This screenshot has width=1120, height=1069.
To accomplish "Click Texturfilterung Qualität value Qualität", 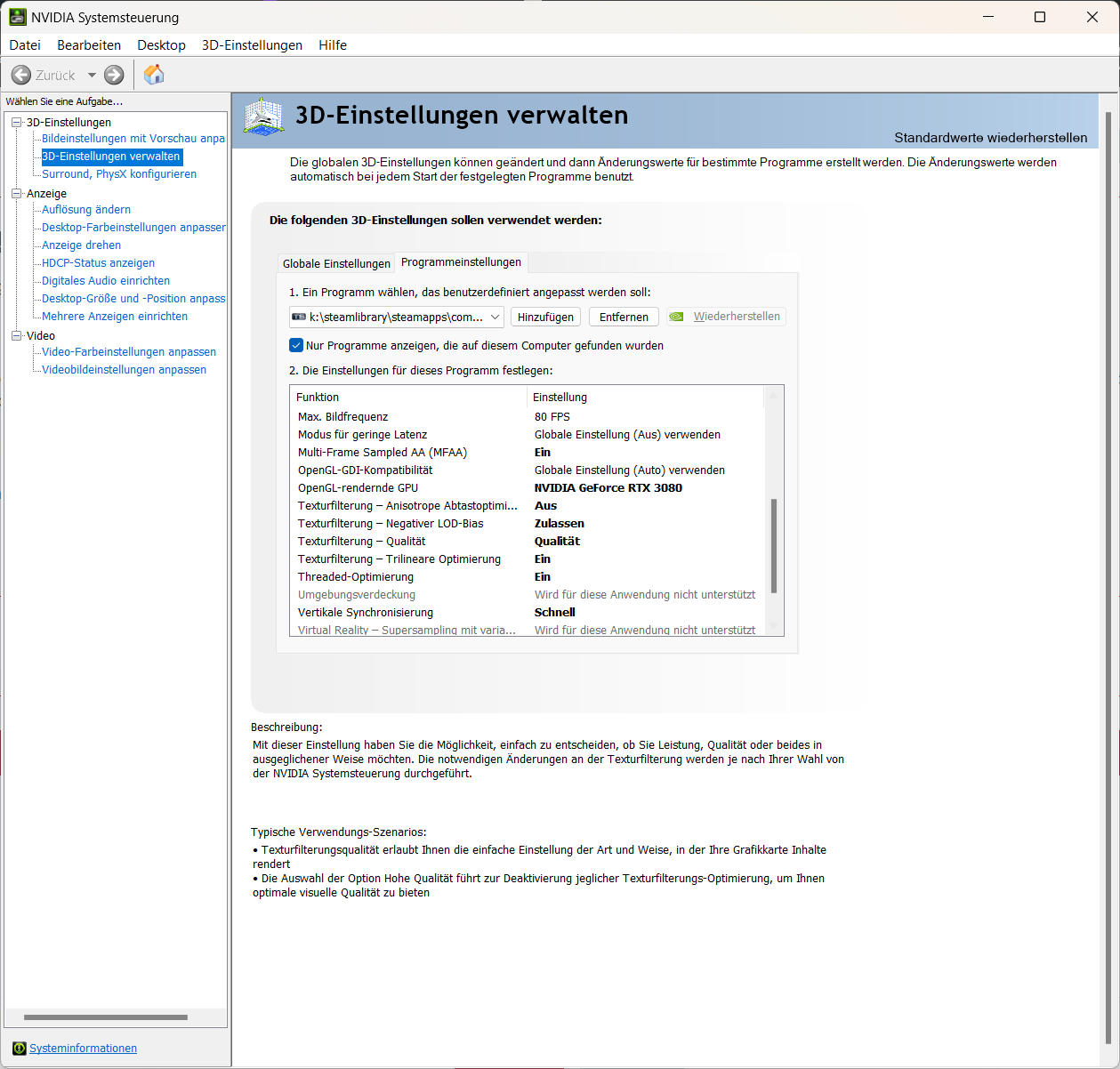I will pos(557,542).
